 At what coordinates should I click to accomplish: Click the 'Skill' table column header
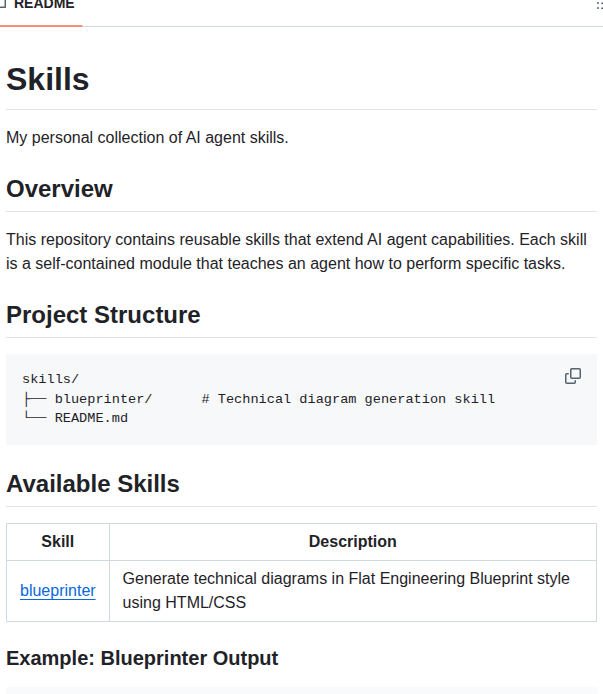pos(58,542)
